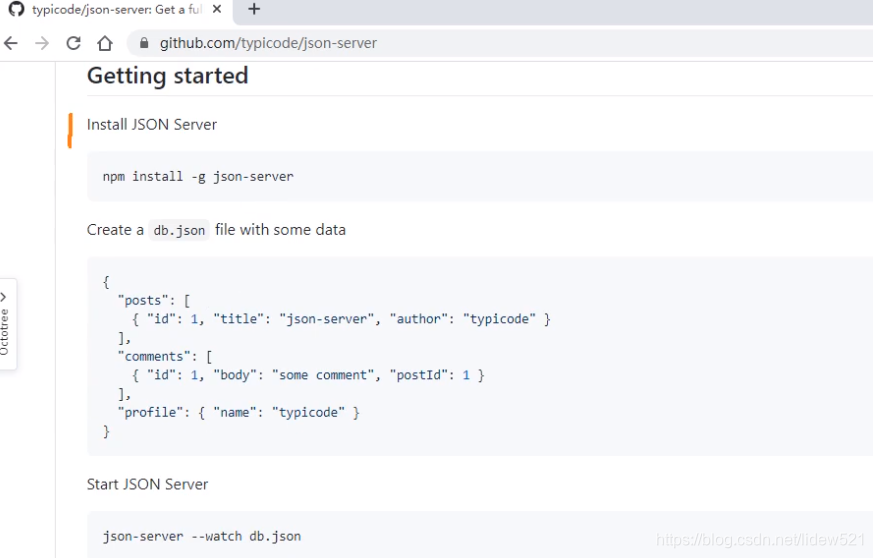Click the padlock site security icon

click(x=144, y=43)
